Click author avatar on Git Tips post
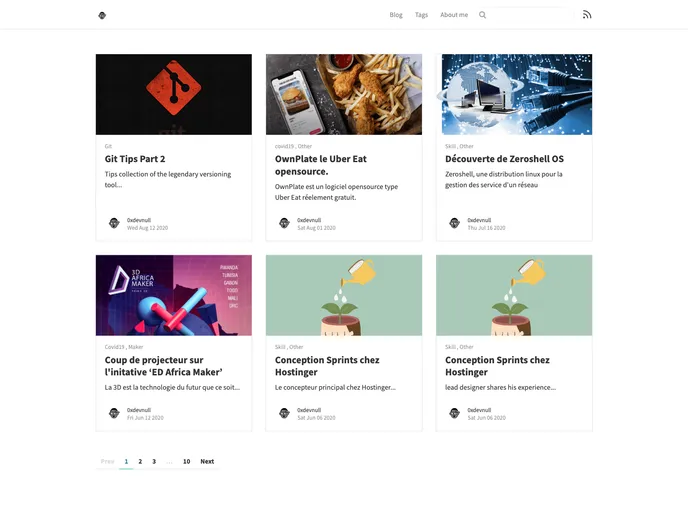This screenshot has height=512, width=688. point(114,223)
